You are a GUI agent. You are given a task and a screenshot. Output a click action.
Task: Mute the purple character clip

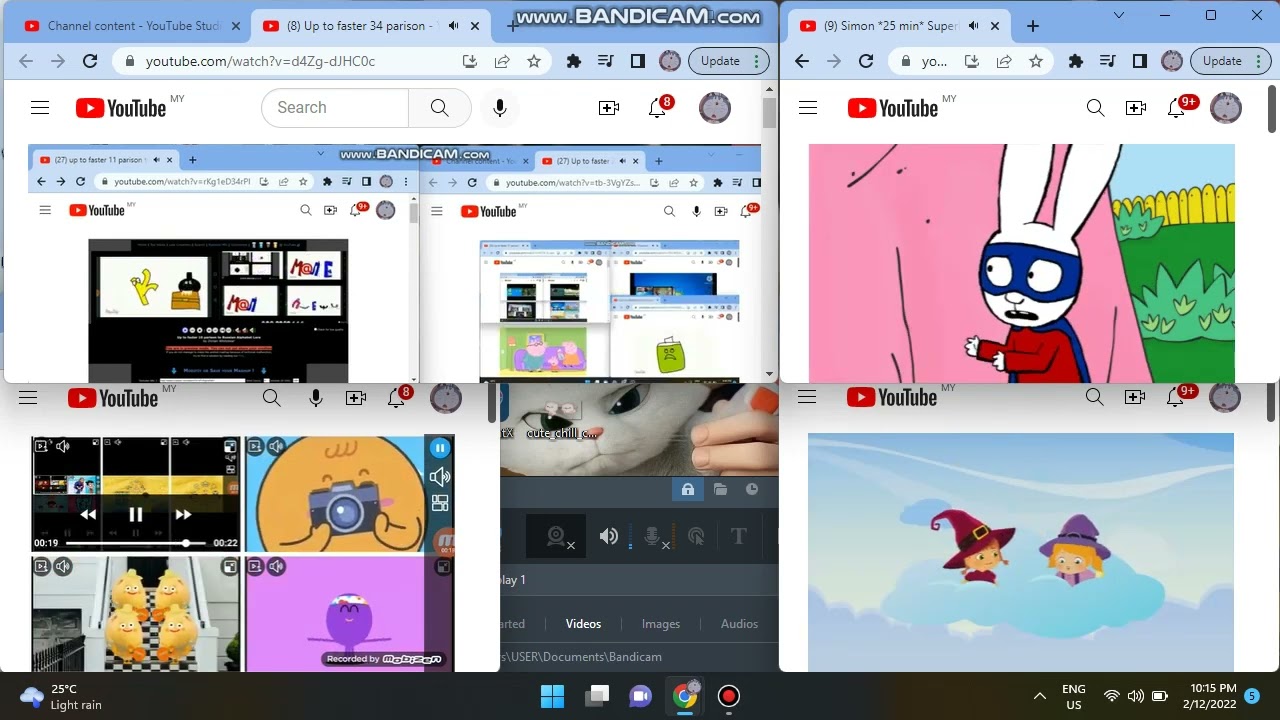(x=277, y=567)
